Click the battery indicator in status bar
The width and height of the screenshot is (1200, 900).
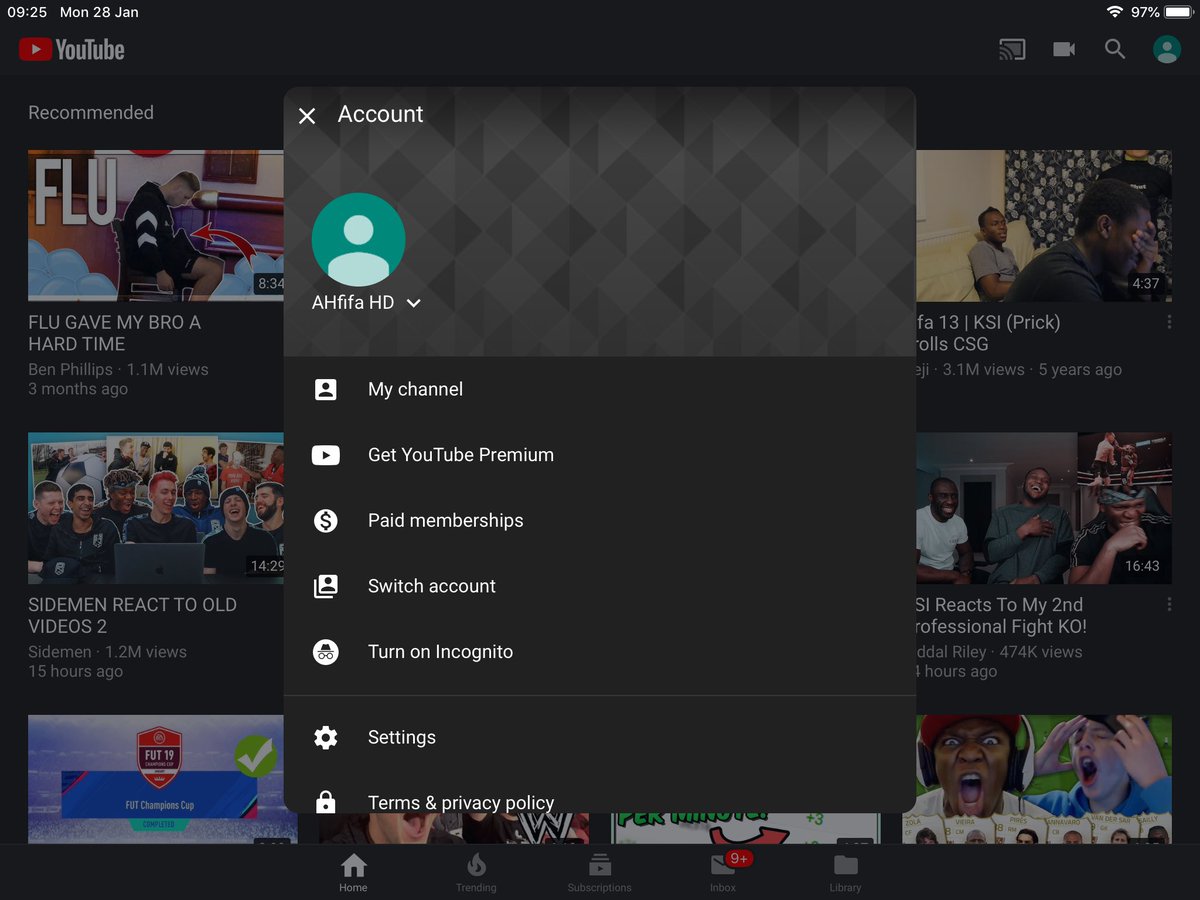coord(1178,12)
